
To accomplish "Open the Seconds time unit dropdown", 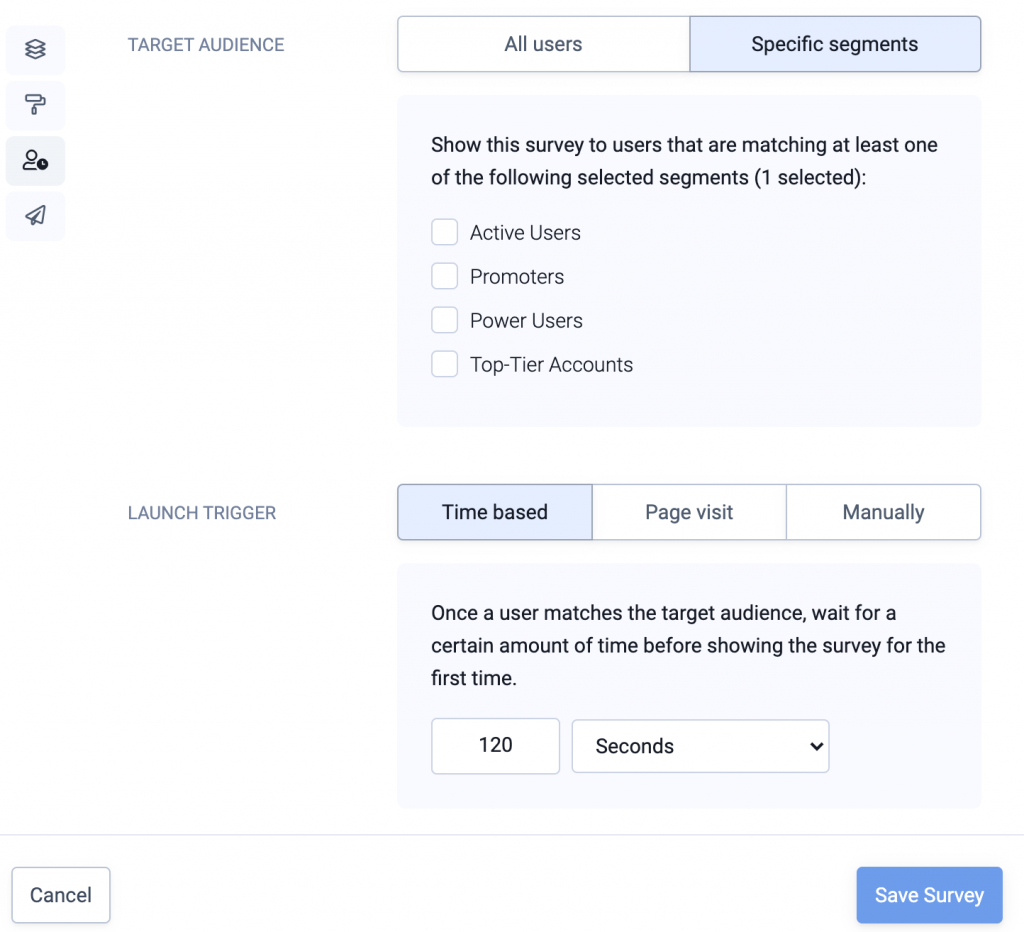I will click(x=700, y=746).
